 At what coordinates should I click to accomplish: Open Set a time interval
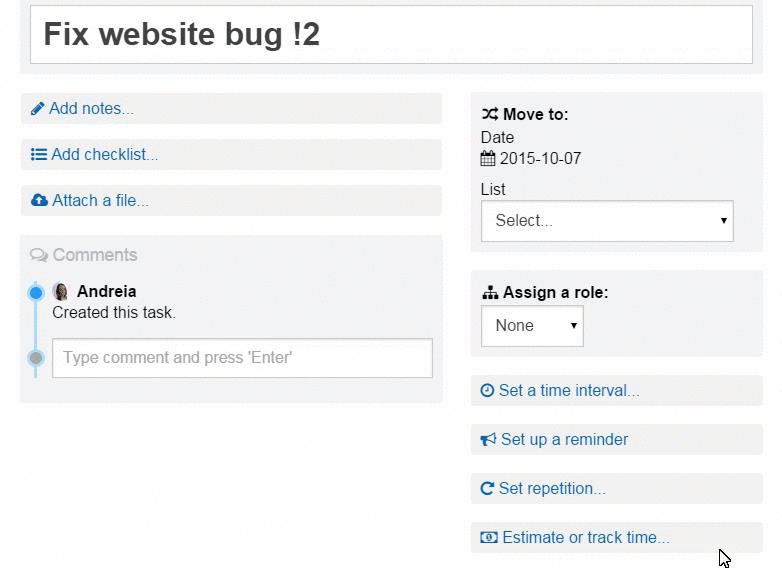coord(569,390)
